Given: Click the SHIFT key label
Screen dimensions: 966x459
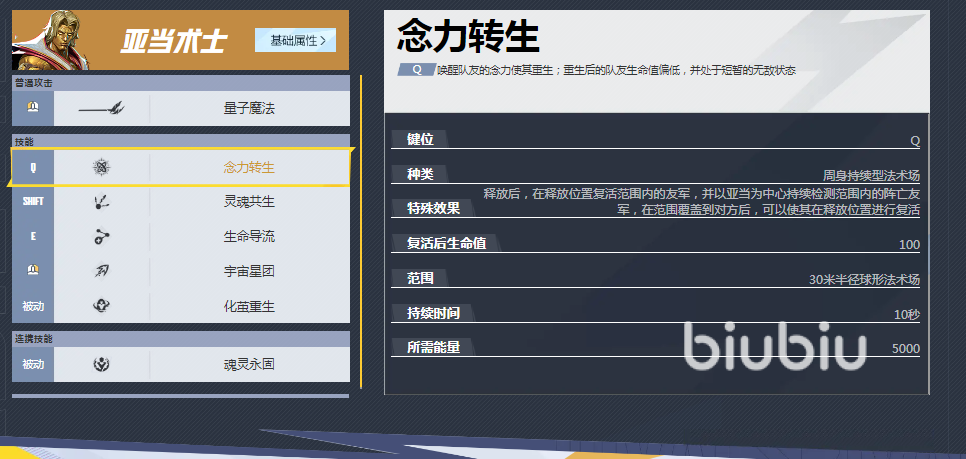Looking at the screenshot, I should click(x=33, y=202).
